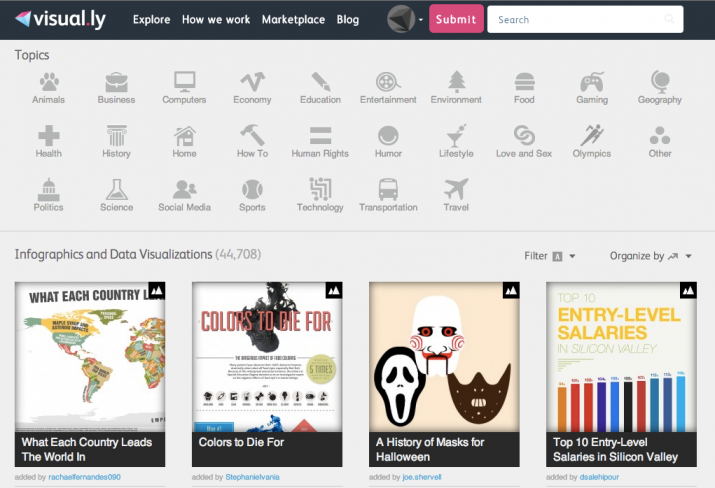Image resolution: width=715 pixels, height=488 pixels.
Task: Open the Economy chart icon
Action: (252, 82)
